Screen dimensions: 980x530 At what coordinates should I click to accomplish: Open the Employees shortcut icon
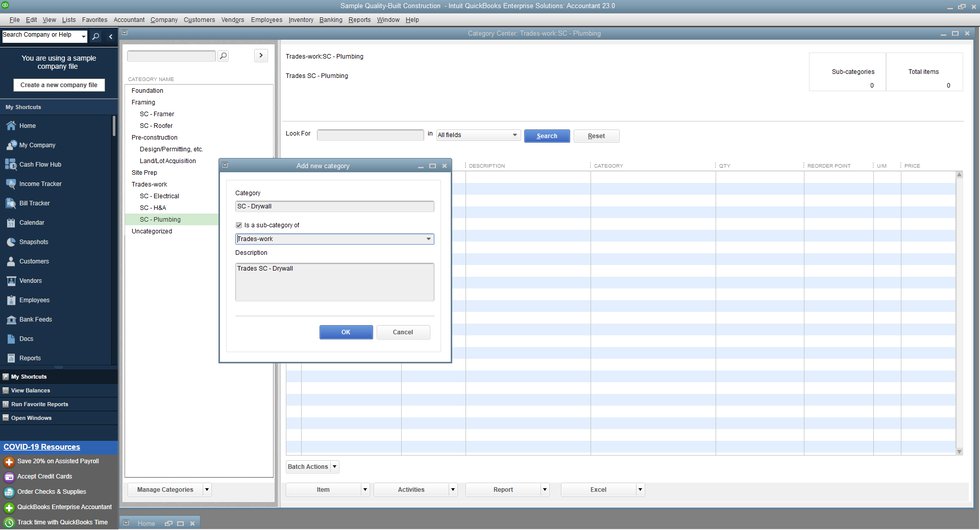(x=11, y=300)
